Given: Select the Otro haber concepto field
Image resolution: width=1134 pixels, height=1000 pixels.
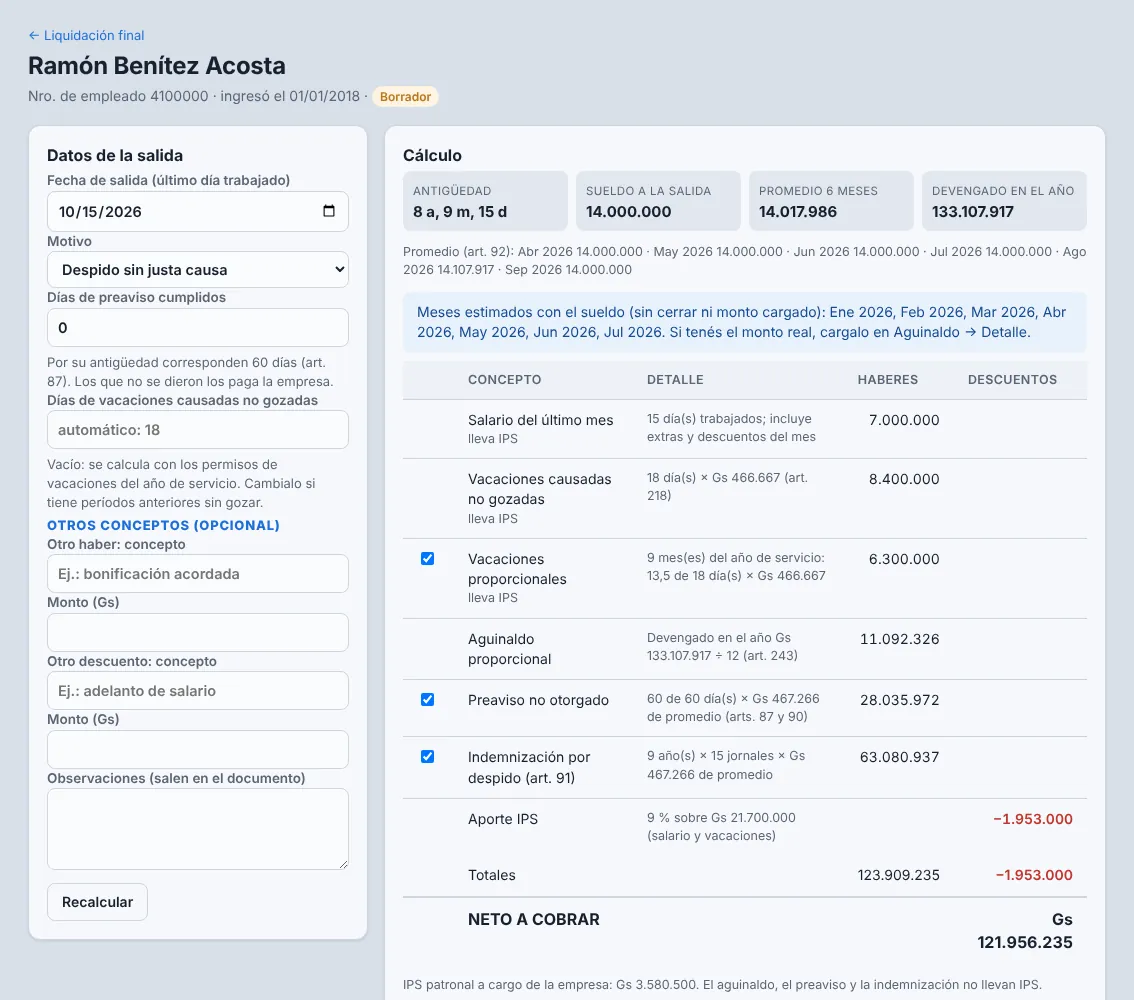Looking at the screenshot, I should [x=197, y=573].
